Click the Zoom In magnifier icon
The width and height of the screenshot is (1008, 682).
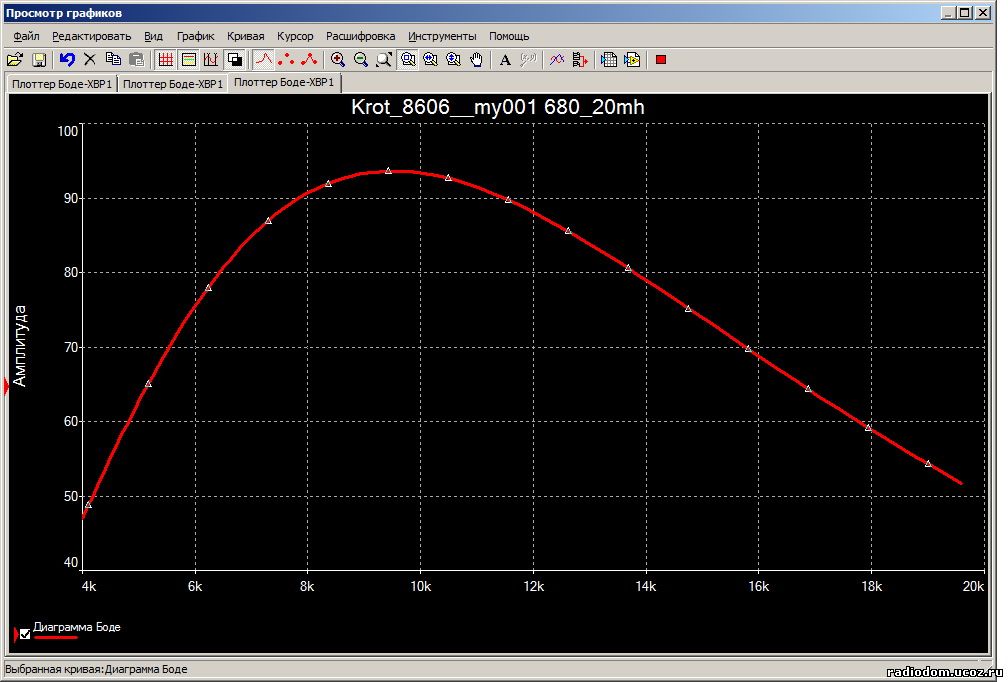point(338,60)
